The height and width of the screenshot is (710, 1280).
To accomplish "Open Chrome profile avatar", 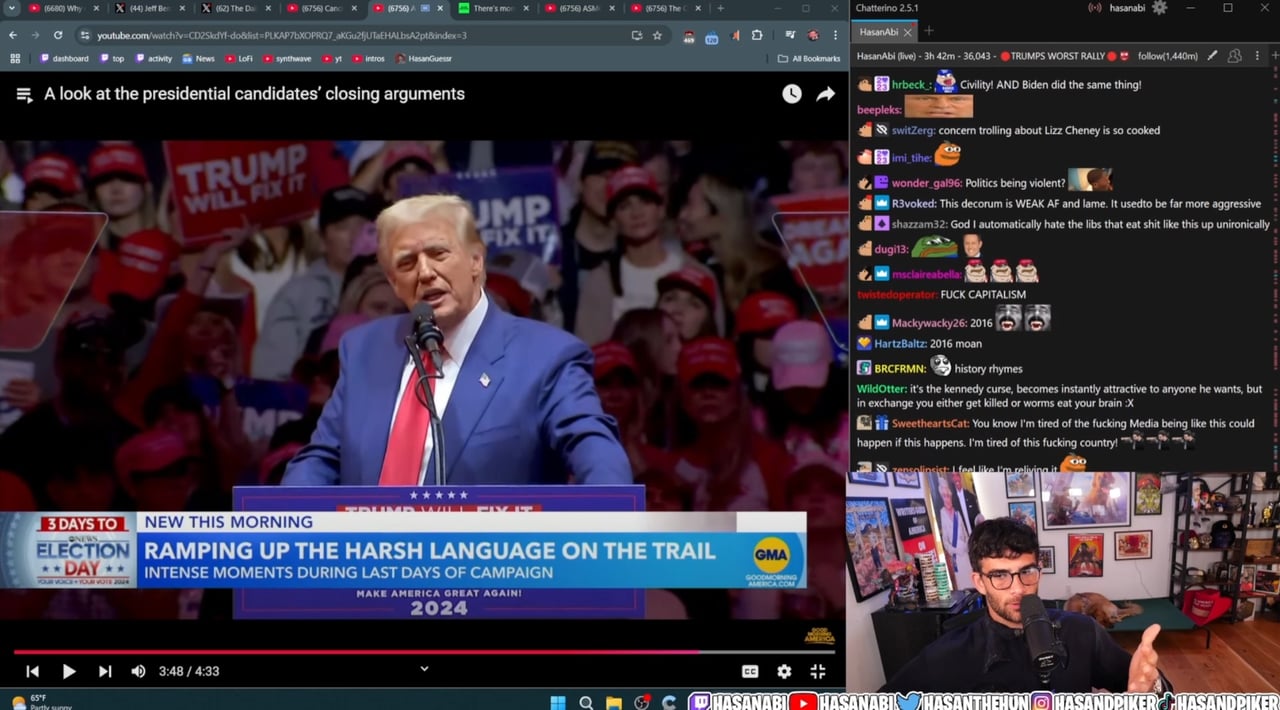I will click(812, 35).
